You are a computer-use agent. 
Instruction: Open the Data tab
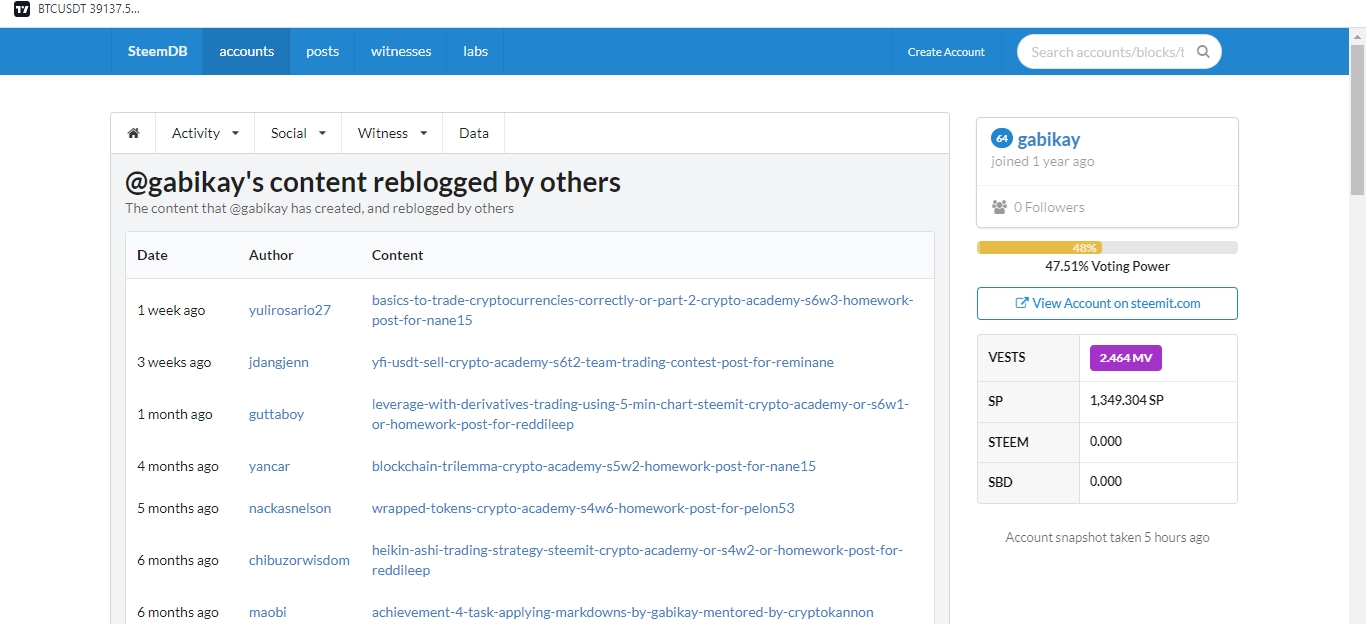[474, 133]
